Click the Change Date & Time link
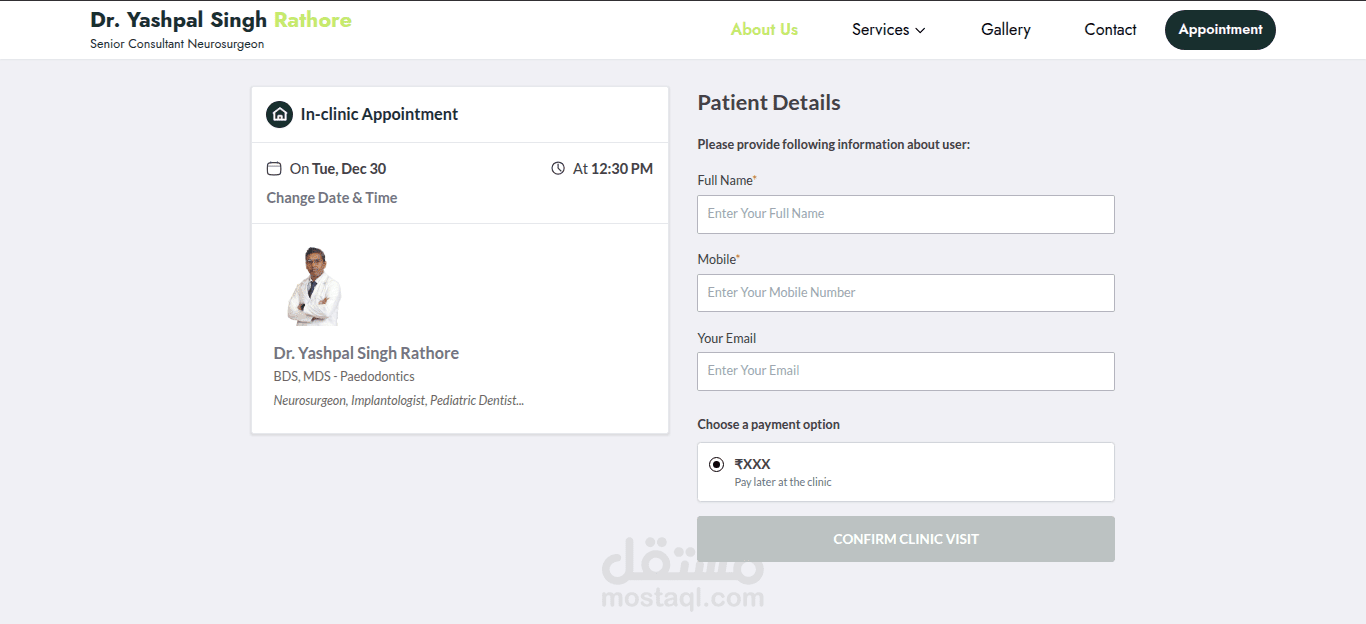 click(x=332, y=198)
